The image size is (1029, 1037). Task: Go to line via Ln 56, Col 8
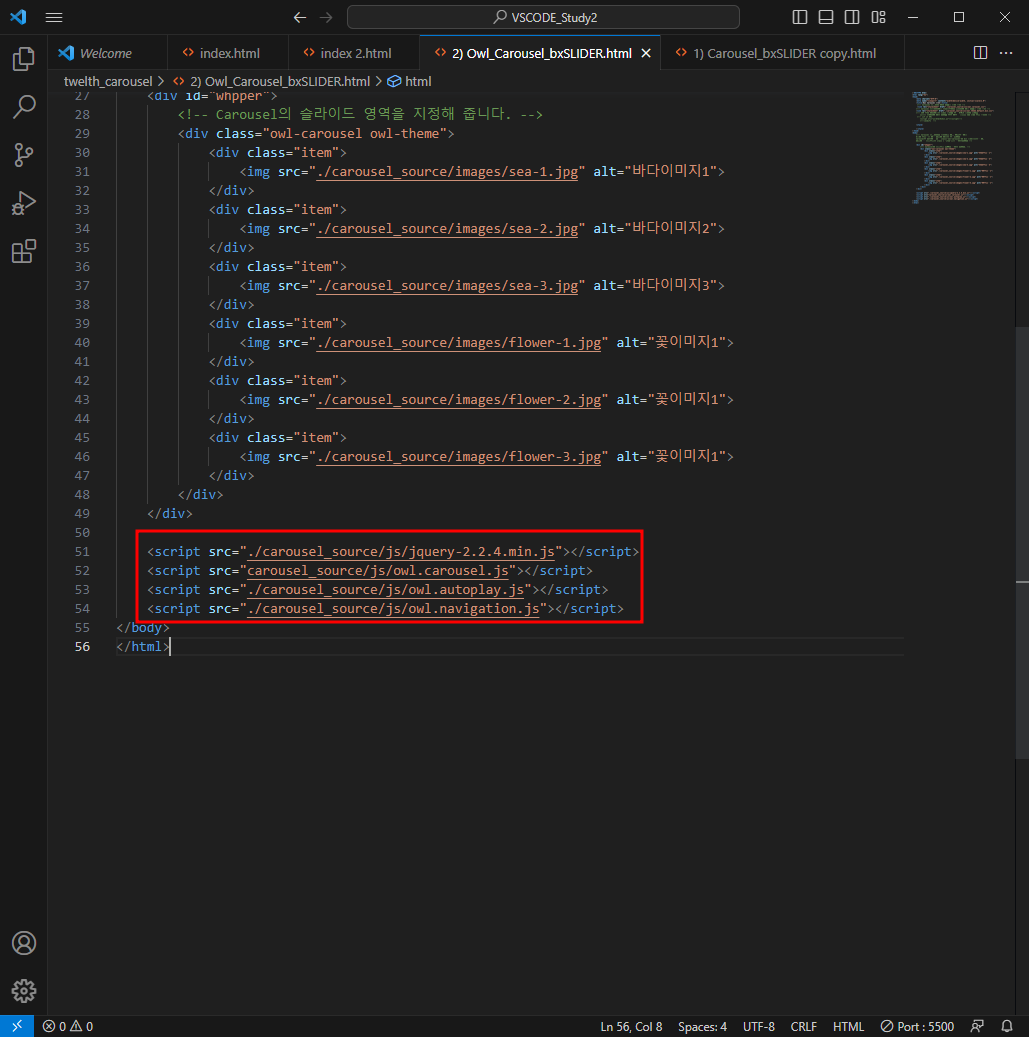pyautogui.click(x=631, y=1026)
